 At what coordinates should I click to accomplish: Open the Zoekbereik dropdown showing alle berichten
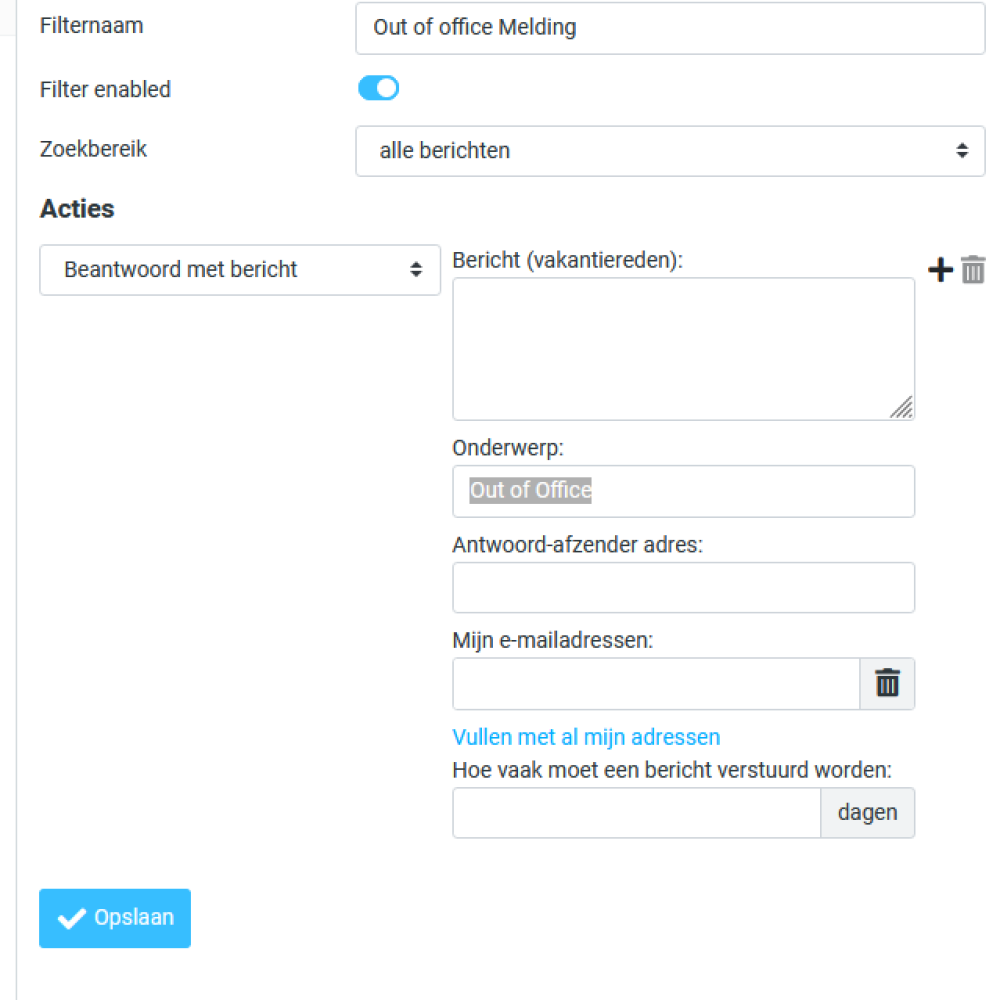670,151
